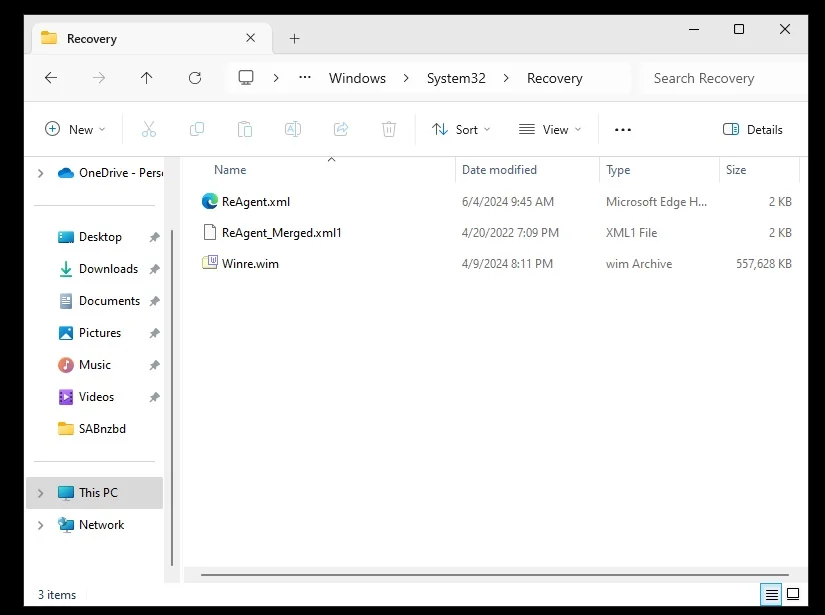Select the ReAgent.xml file
Screen dimensions: 825x615
pos(256,201)
